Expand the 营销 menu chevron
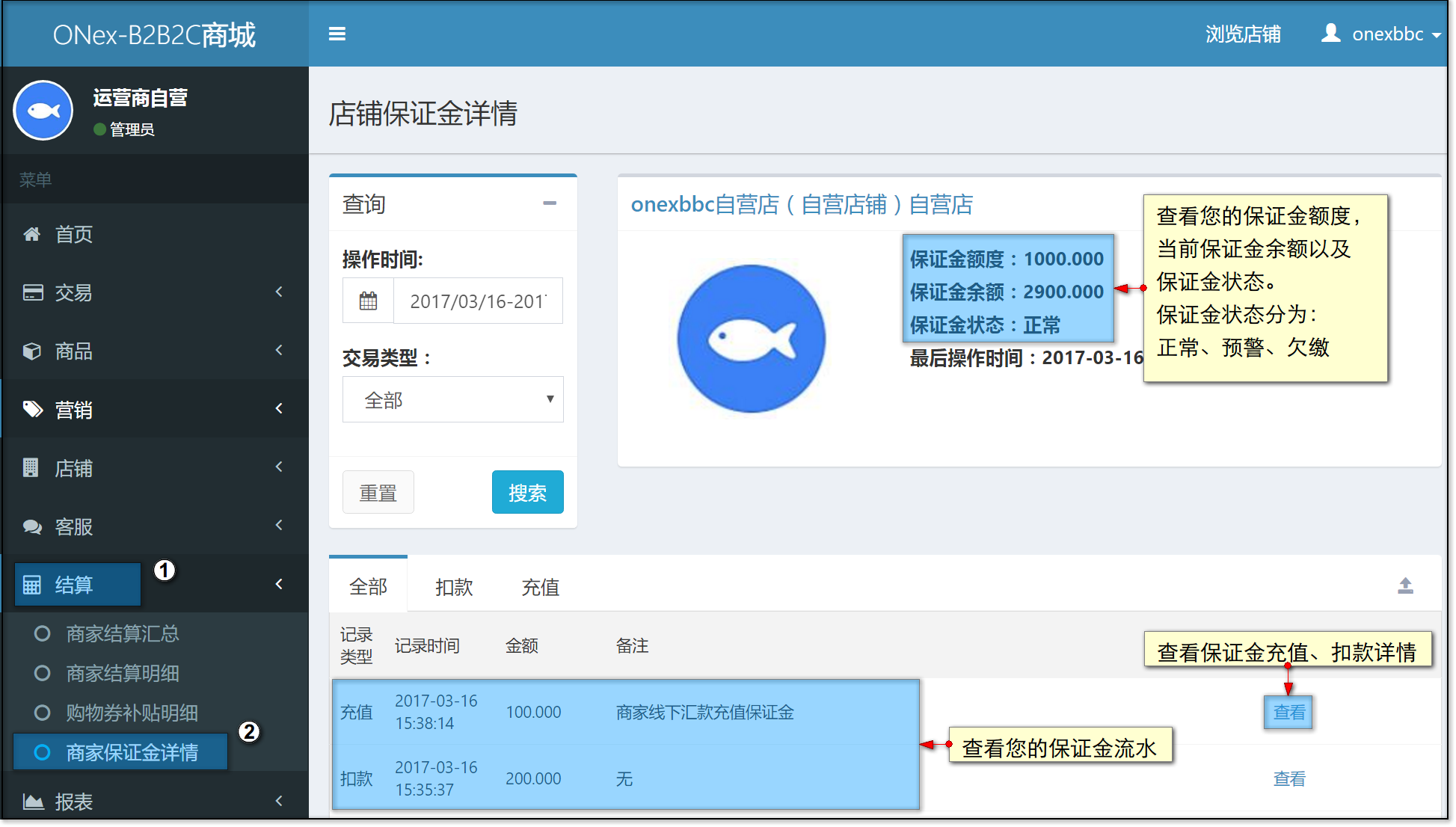Image resolution: width=1456 pixels, height=827 pixels. click(279, 408)
